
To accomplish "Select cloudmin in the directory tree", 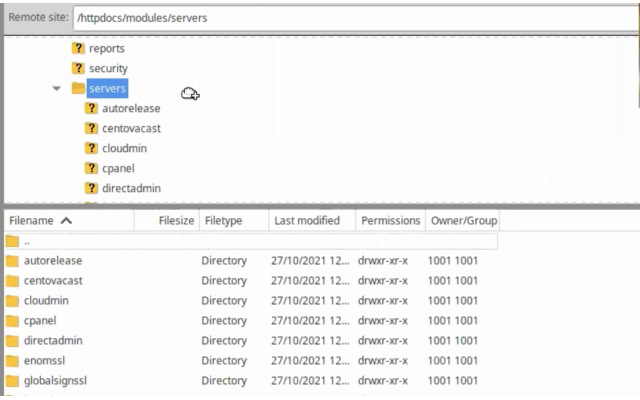I will point(125,148).
